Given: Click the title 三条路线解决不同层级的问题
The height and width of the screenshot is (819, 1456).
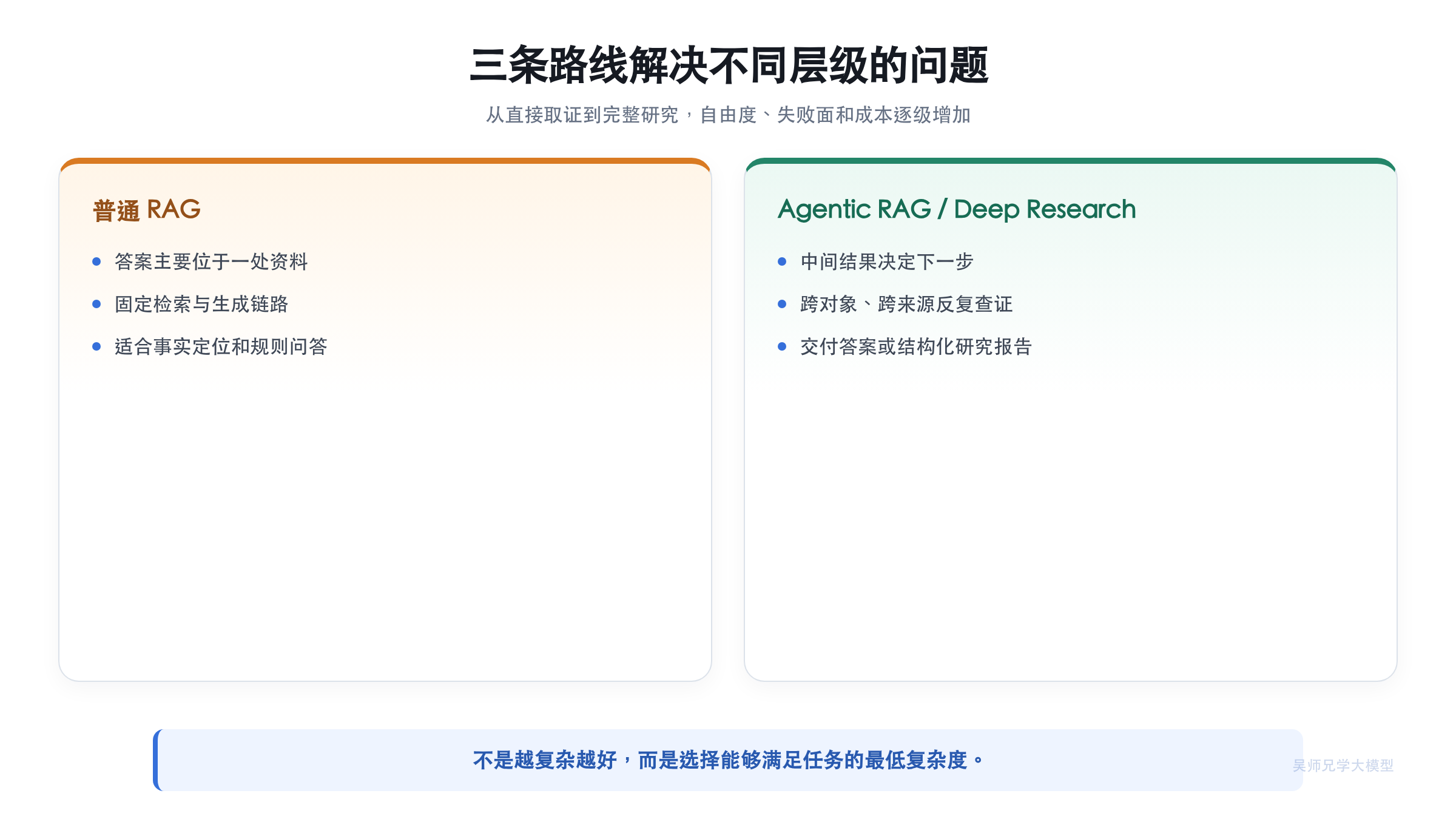Looking at the screenshot, I should tap(729, 66).
